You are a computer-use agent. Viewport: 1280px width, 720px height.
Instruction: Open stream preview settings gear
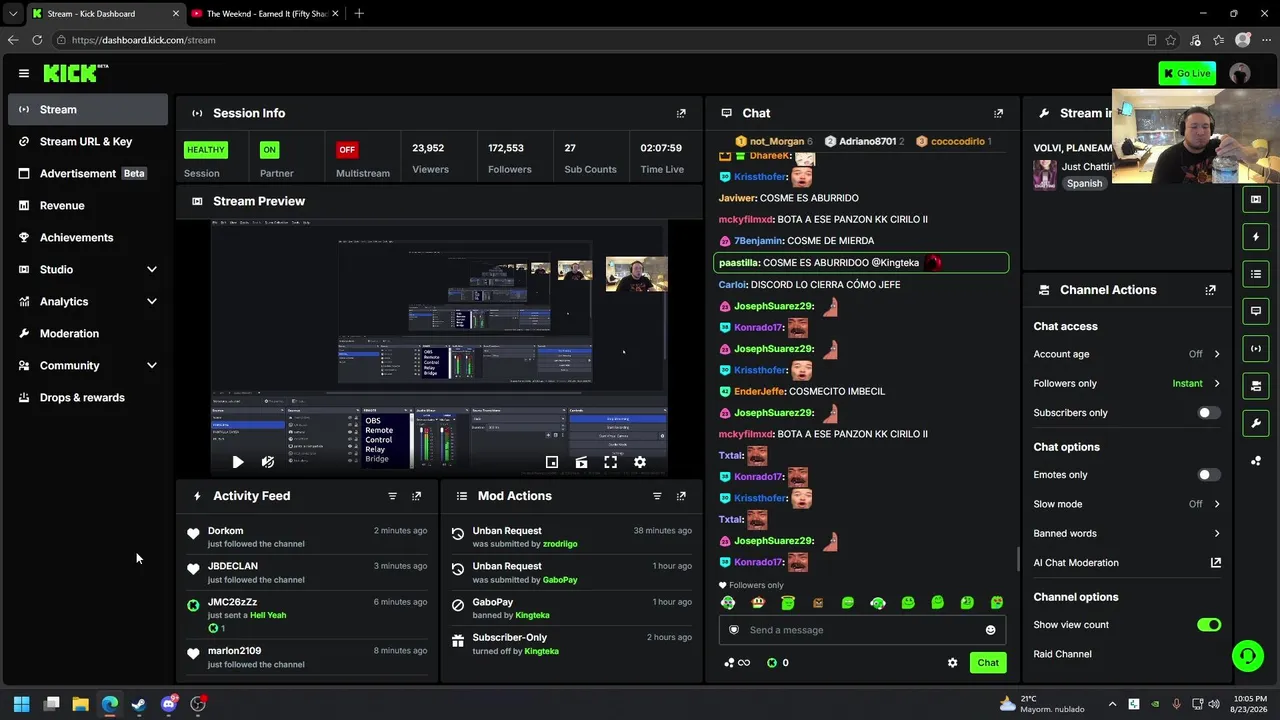pos(640,462)
